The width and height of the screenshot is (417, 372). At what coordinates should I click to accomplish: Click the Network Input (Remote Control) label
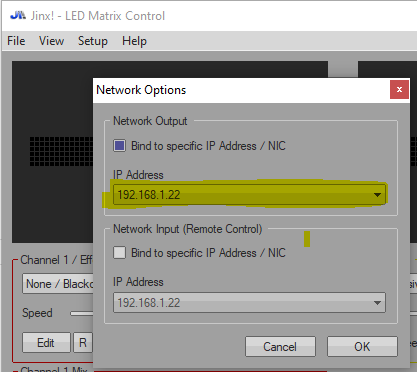[x=188, y=229]
